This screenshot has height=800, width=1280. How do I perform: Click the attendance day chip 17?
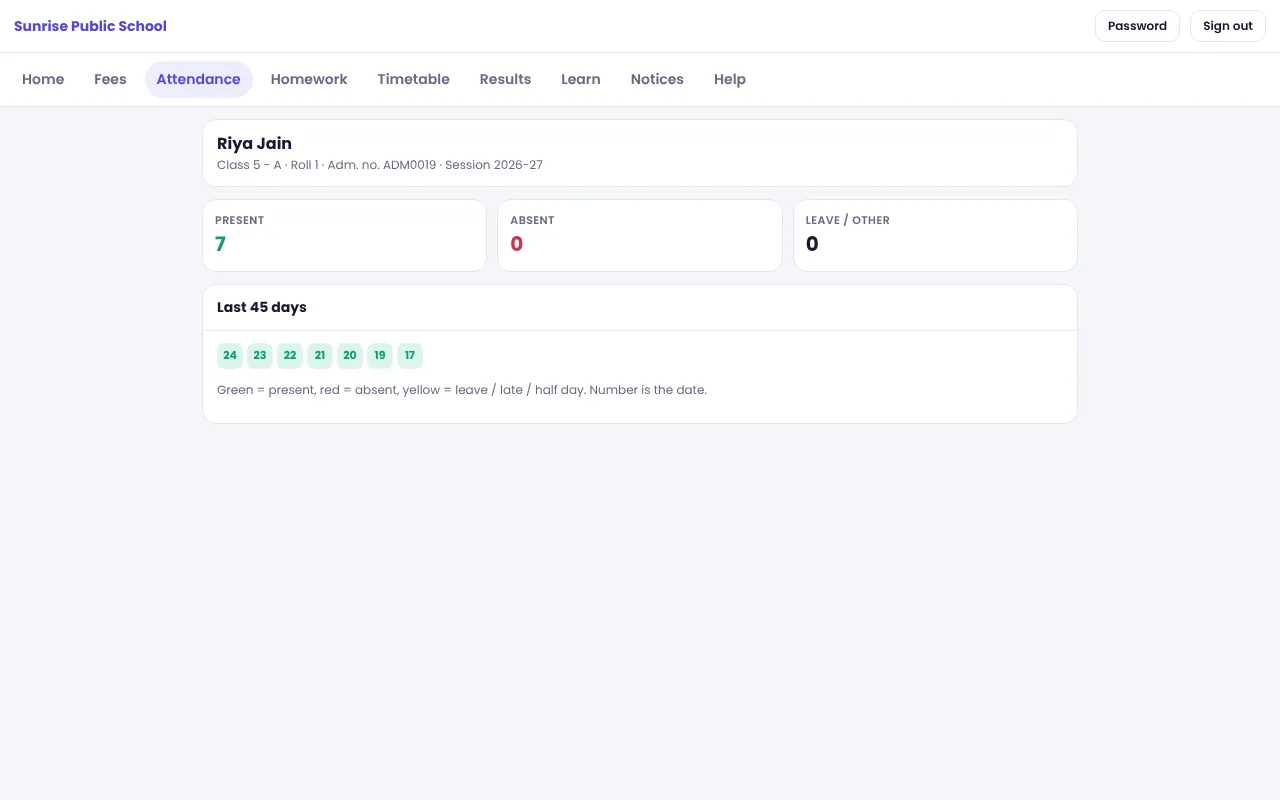click(x=410, y=355)
